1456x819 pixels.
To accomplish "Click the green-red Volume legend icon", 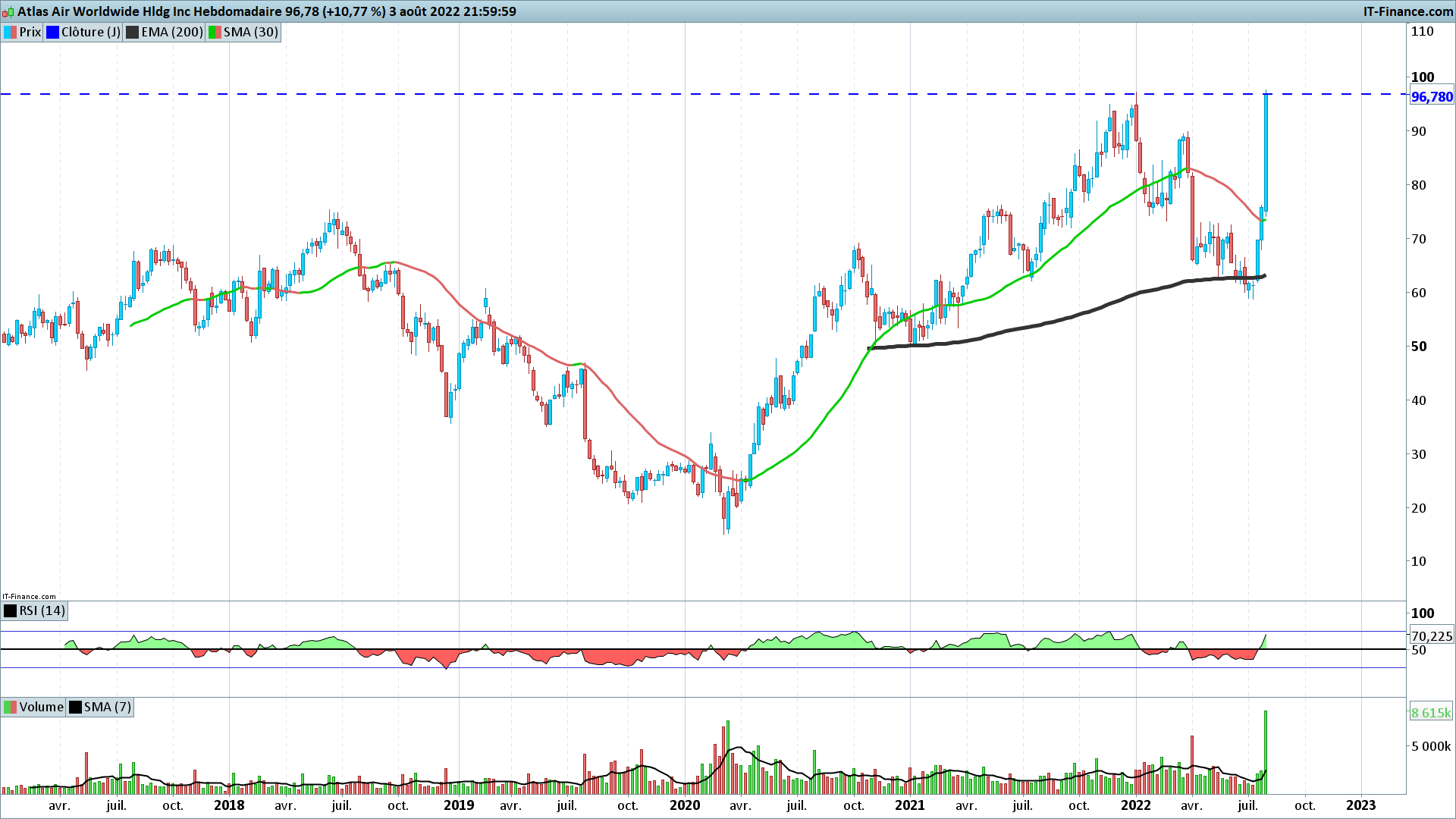I will pyautogui.click(x=11, y=708).
